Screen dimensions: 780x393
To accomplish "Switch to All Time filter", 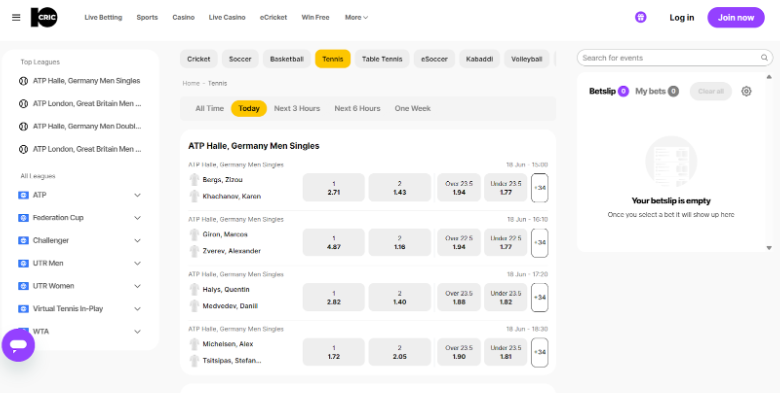I will point(209,108).
